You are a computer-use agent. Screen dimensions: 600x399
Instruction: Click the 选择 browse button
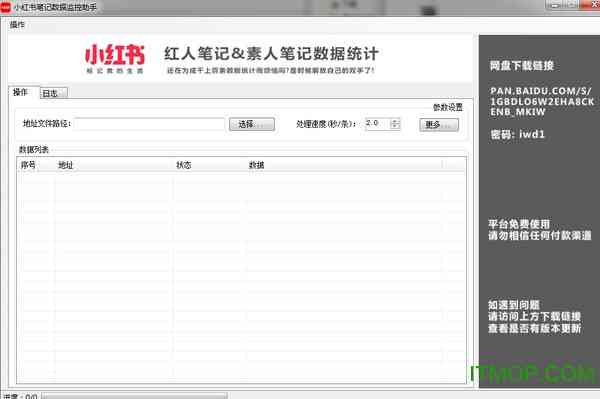(x=252, y=124)
